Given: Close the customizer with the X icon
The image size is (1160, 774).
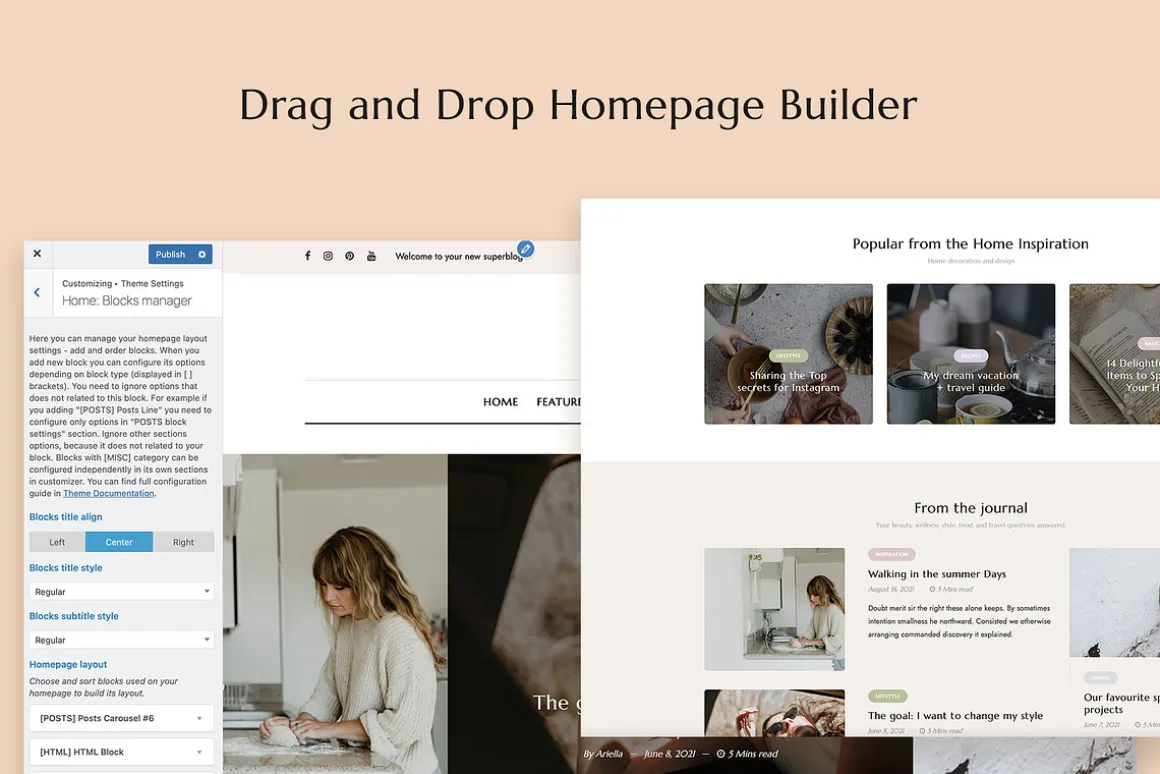Looking at the screenshot, I should [x=37, y=254].
